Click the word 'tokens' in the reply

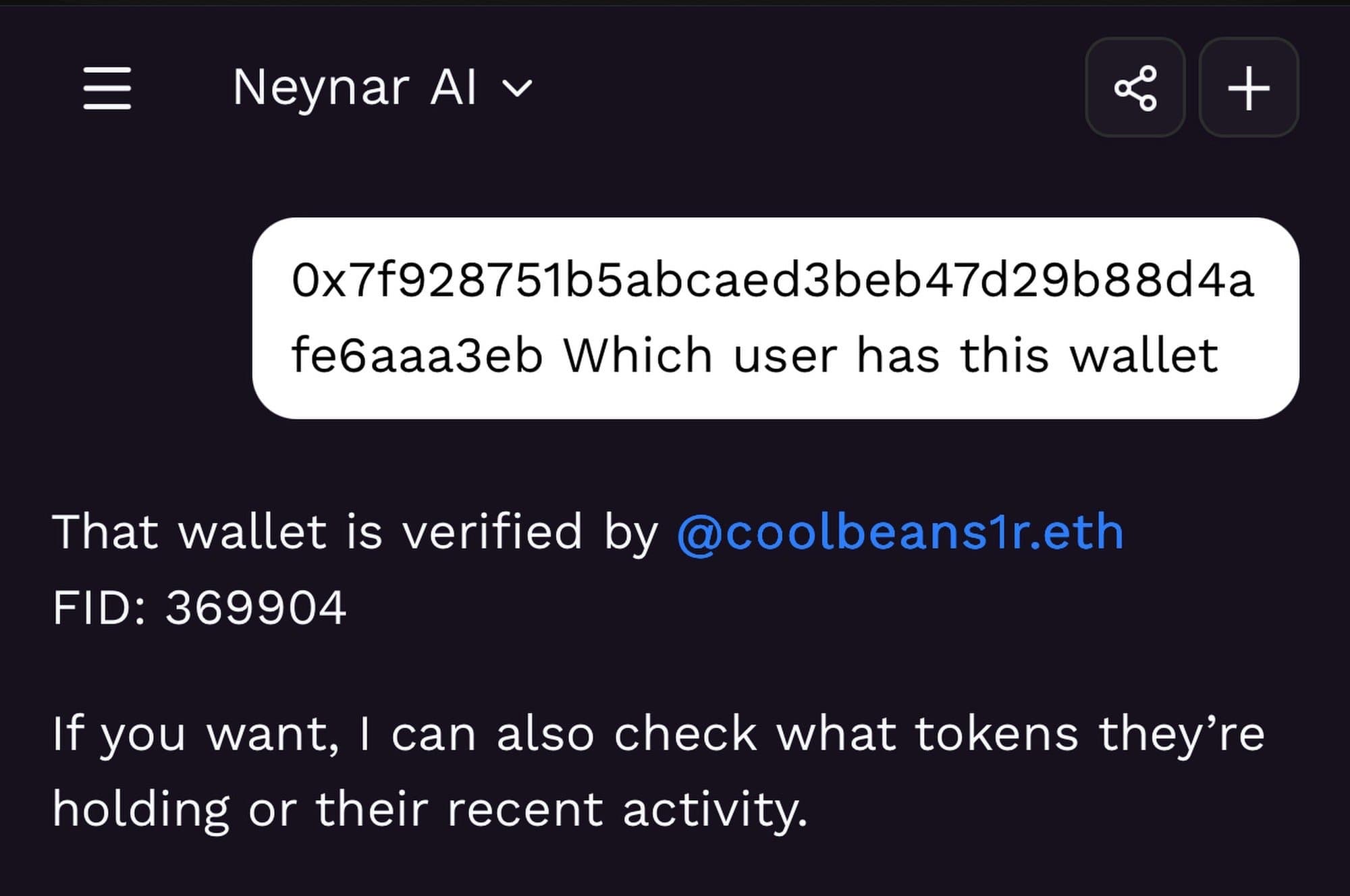coord(996,734)
